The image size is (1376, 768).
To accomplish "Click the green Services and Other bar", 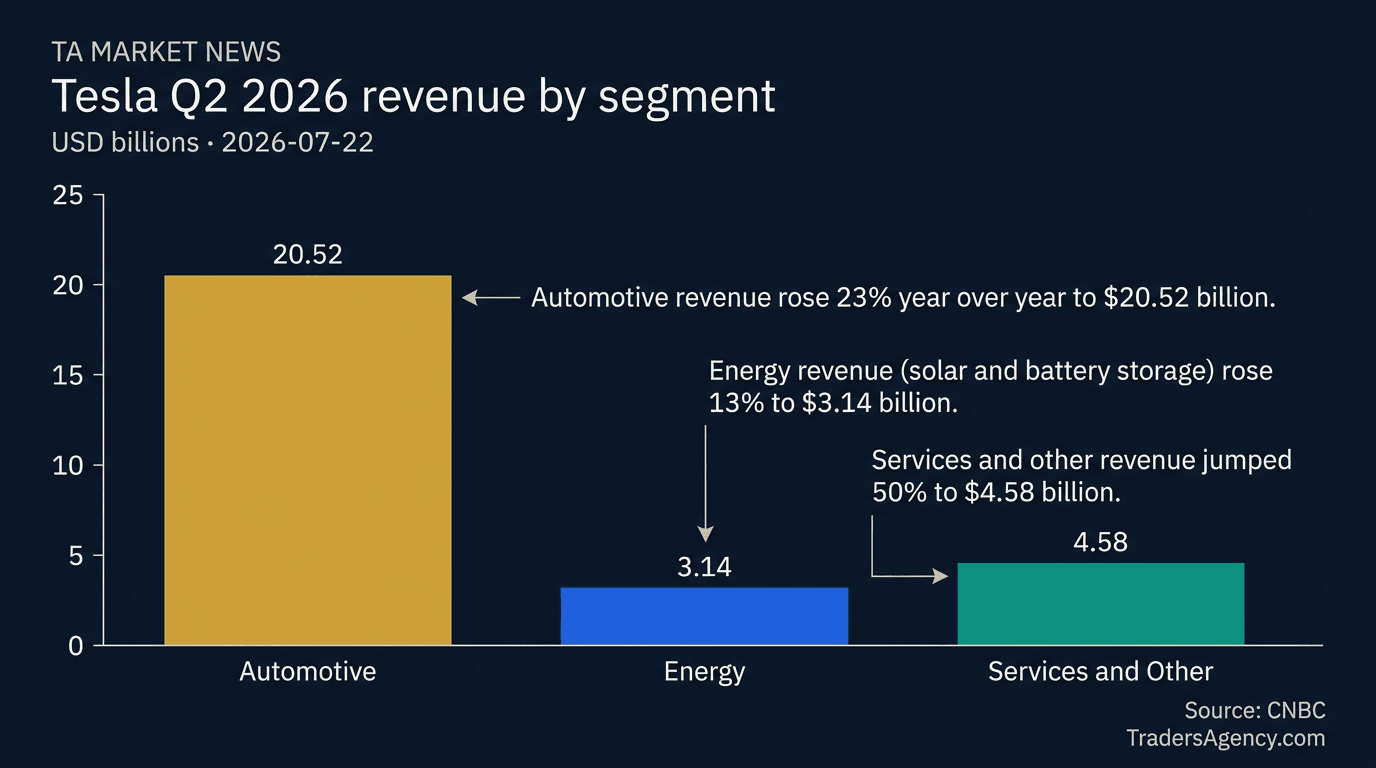I will pyautogui.click(x=1101, y=604).
